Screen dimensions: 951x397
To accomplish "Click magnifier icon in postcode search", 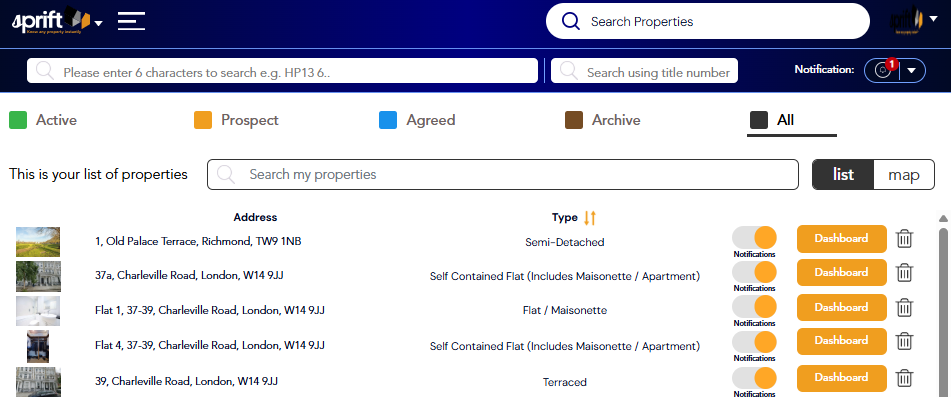I will tap(45, 71).
